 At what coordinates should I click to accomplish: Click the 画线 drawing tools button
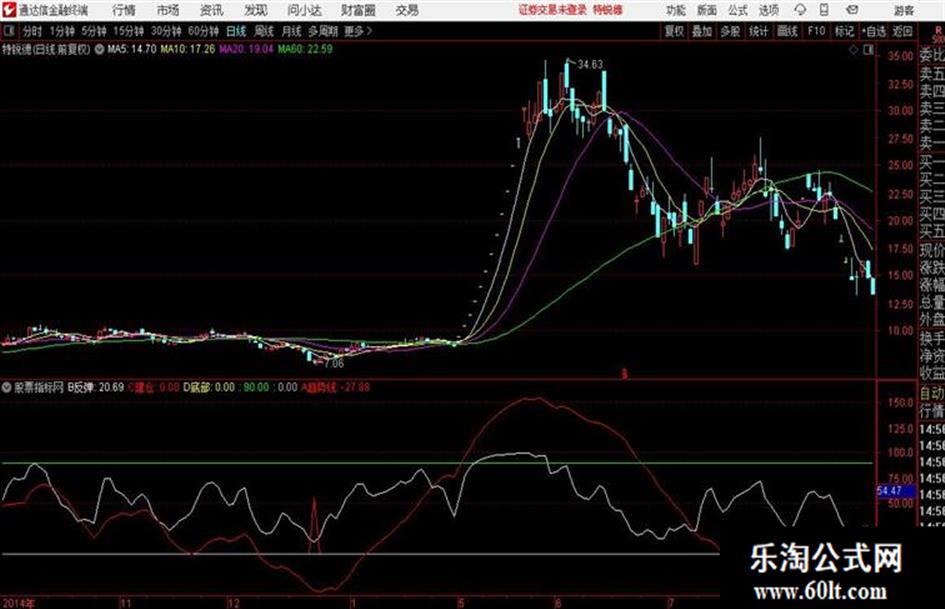[788, 31]
